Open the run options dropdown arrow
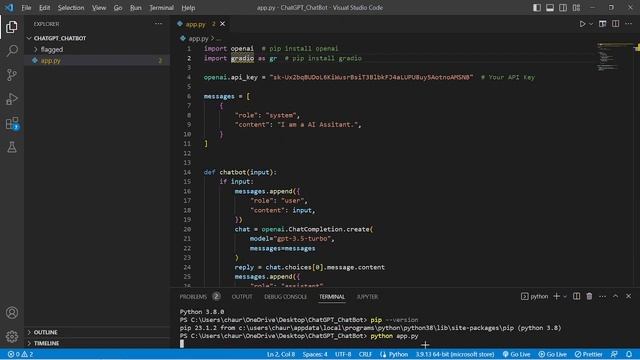Viewport: 640px width, 360px height. tap(591, 24)
